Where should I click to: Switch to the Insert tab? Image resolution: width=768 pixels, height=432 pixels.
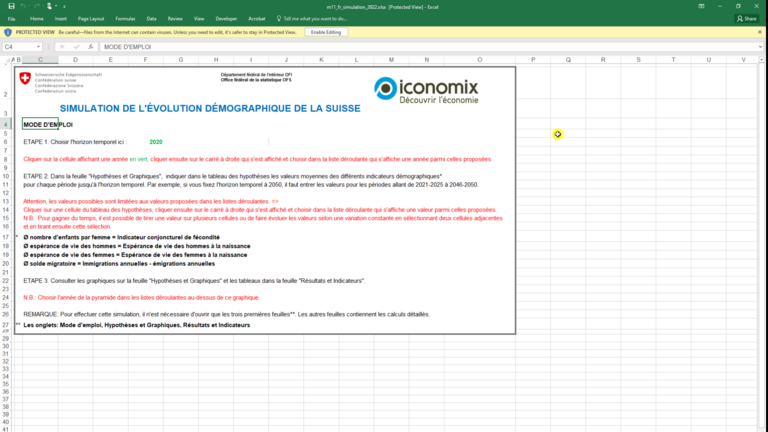(61, 19)
